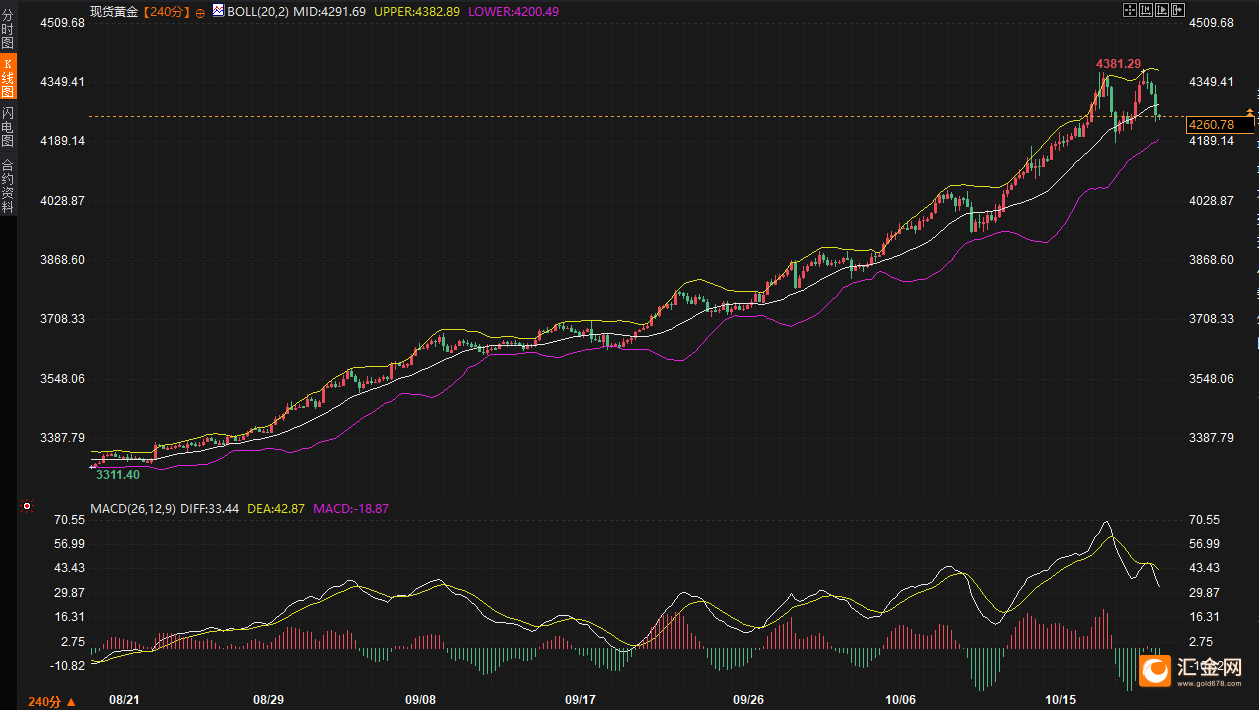Click the 3311.40 low price label
Image resolution: width=1259 pixels, height=710 pixels.
tap(117, 475)
